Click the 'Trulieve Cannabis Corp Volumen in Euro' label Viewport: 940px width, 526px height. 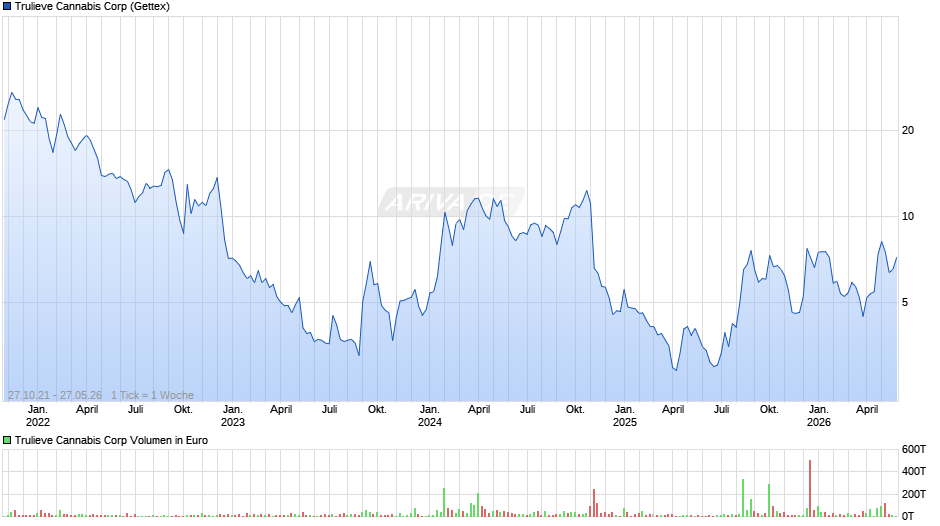pyautogui.click(x=112, y=440)
